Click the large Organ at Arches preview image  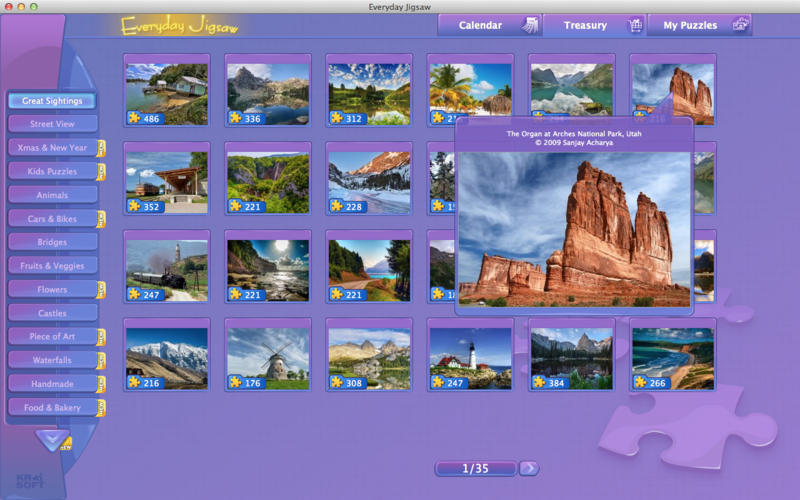pos(574,229)
